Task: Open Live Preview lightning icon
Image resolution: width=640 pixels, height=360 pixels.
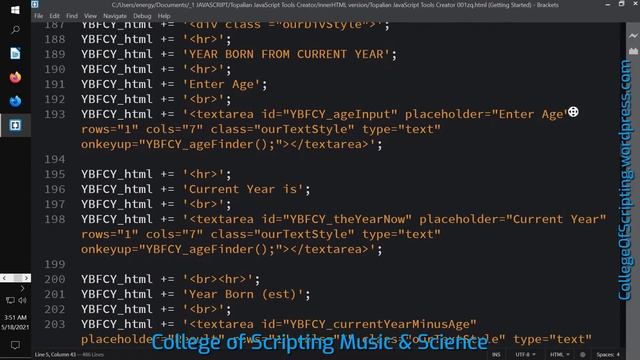Action: point(633,36)
